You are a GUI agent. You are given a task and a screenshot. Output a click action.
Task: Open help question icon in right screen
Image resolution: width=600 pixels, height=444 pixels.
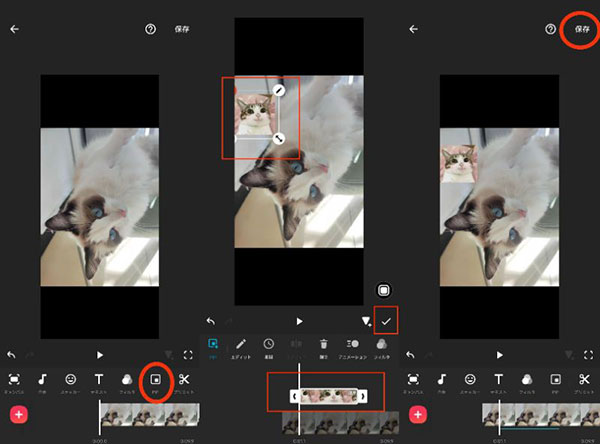(x=550, y=29)
